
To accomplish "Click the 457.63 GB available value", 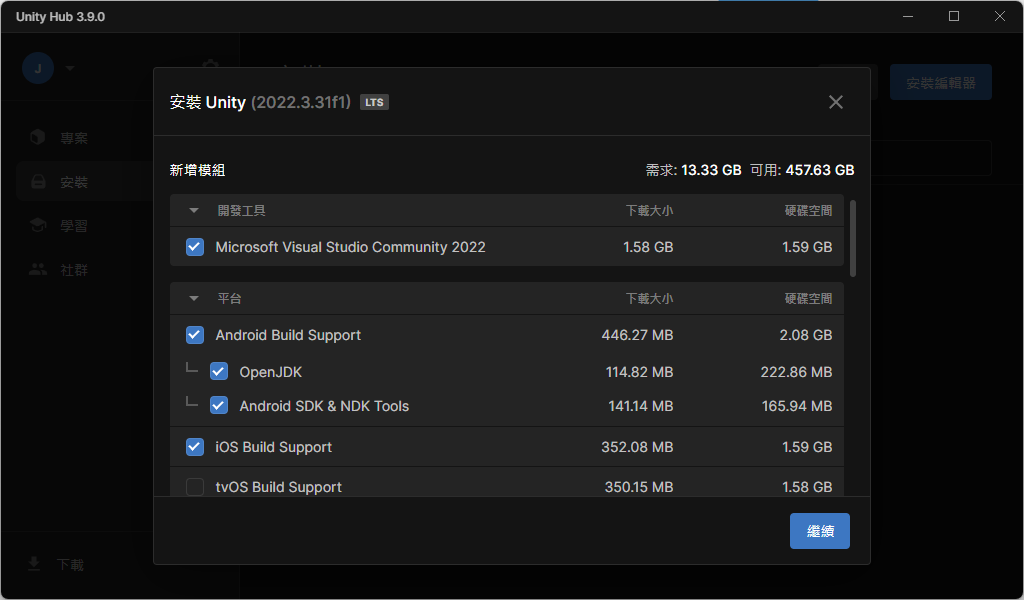I will click(x=820, y=170).
